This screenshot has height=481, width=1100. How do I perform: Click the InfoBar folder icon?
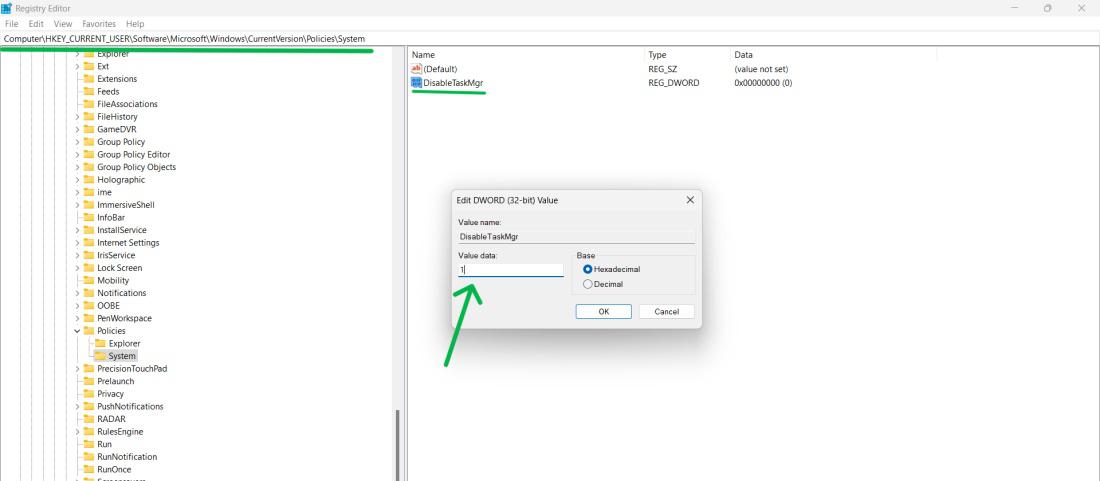[x=88, y=218]
